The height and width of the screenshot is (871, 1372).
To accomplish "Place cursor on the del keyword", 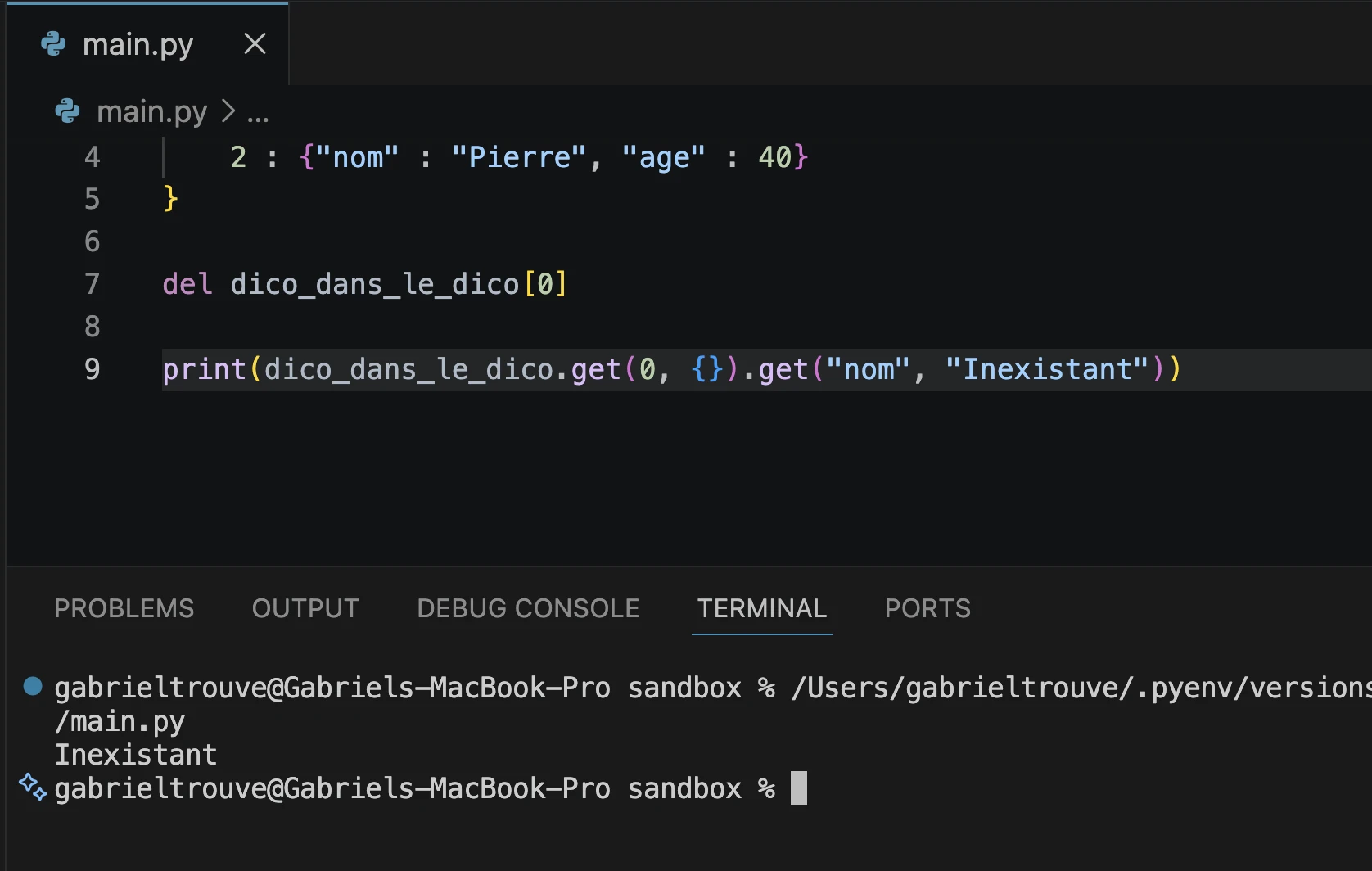I will coord(187,284).
